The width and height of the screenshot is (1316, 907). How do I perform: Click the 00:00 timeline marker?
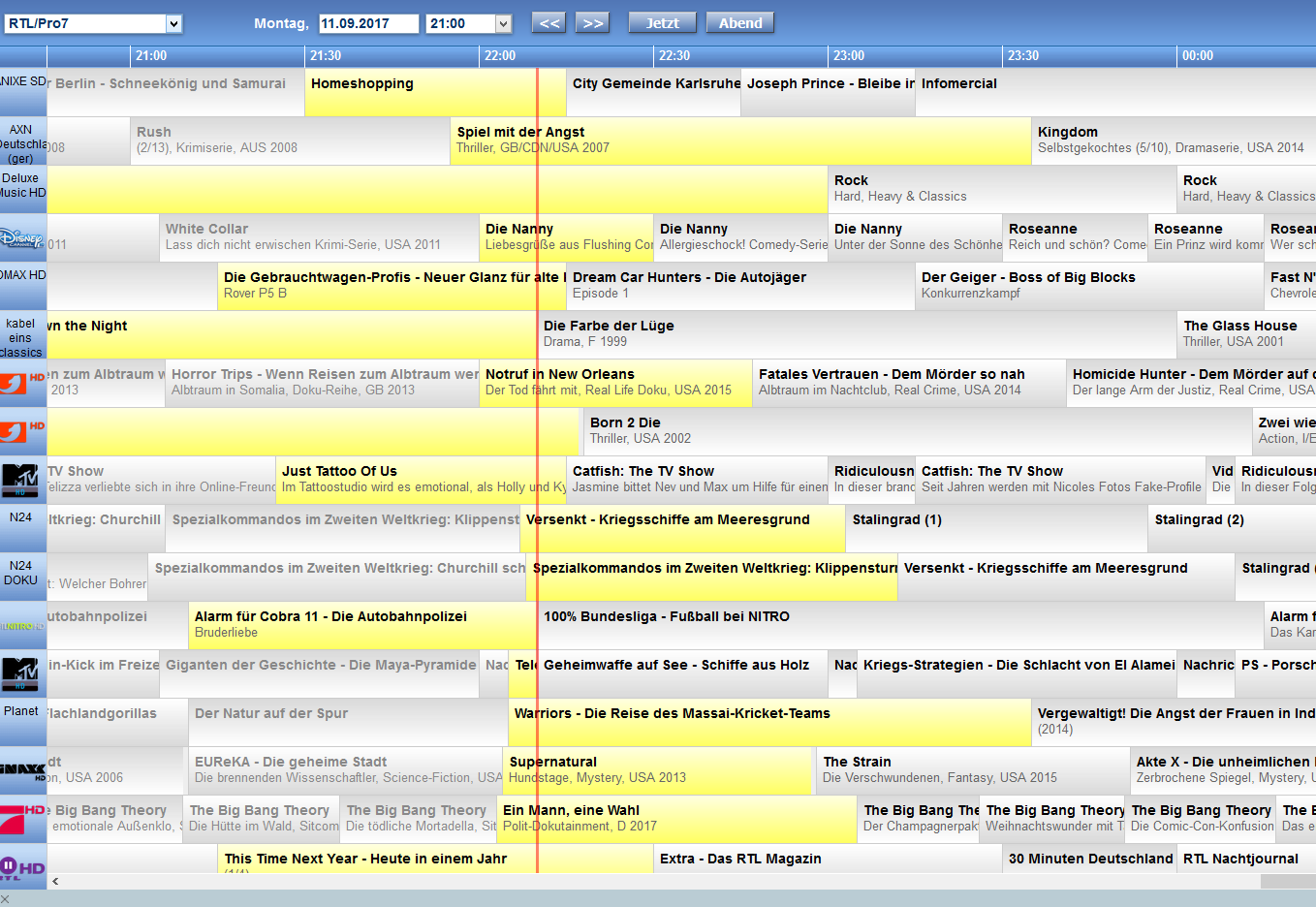[x=1198, y=55]
